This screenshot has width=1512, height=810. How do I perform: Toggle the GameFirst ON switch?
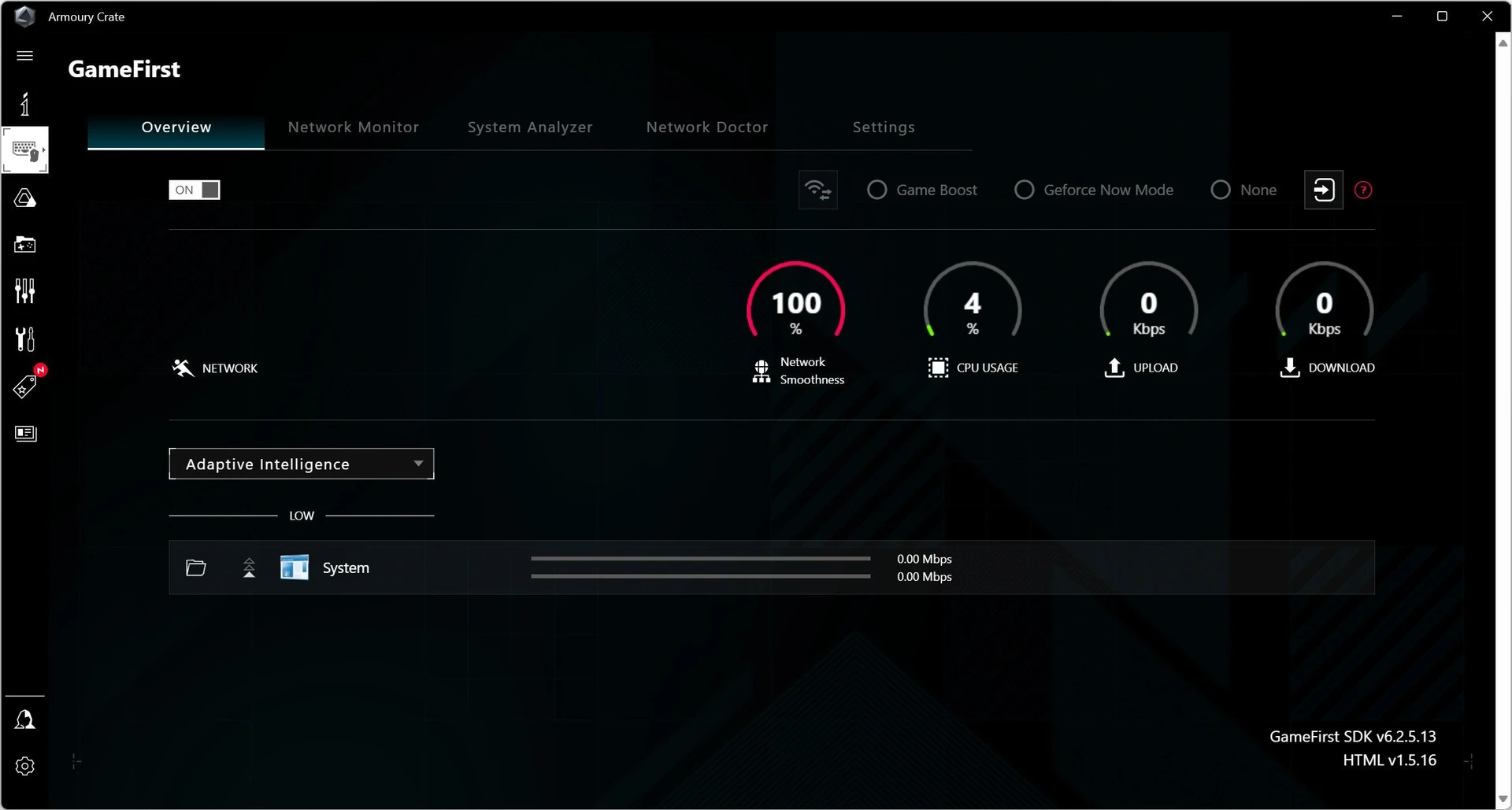[195, 190]
